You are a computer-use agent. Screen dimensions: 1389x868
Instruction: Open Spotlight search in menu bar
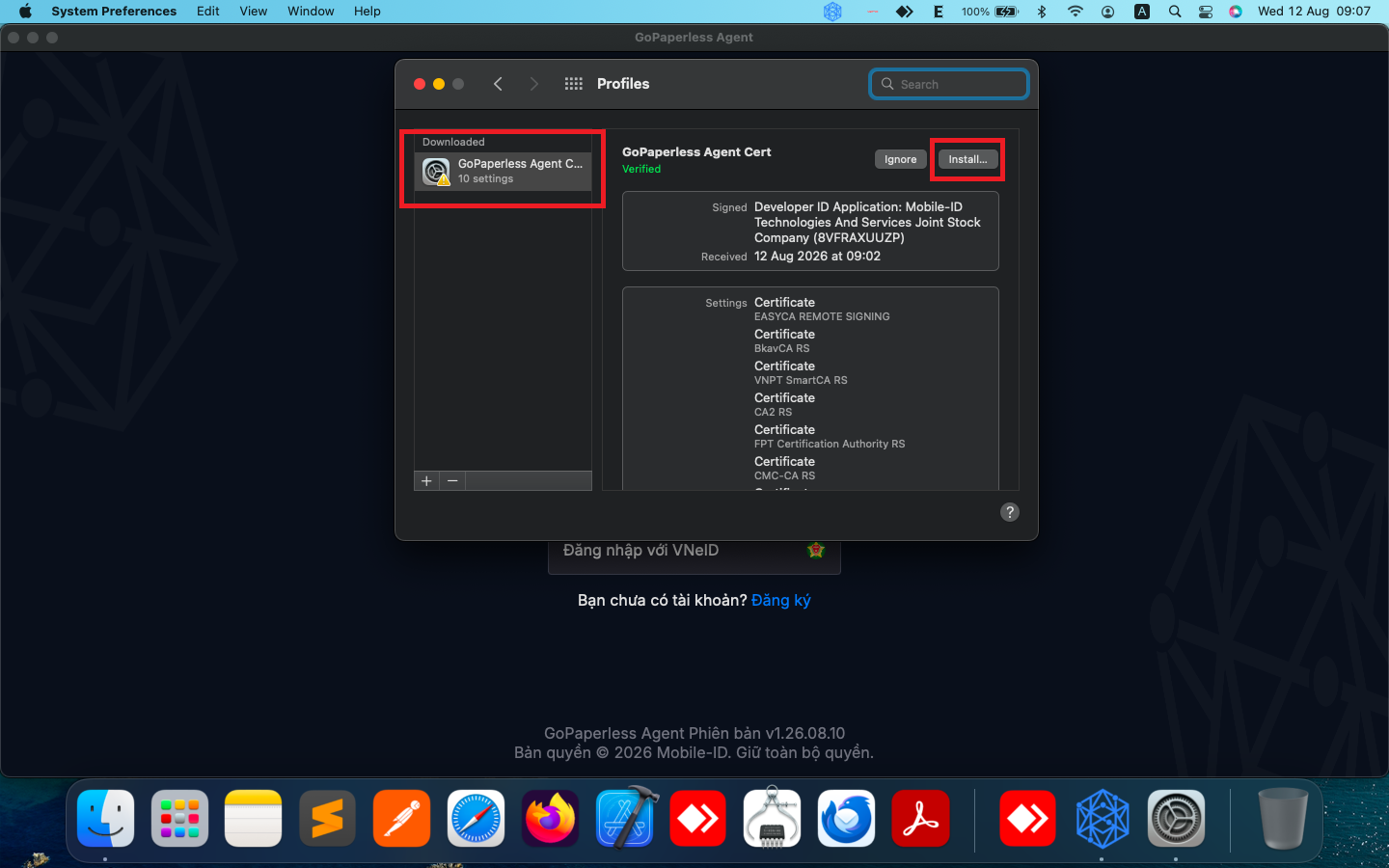[1175, 12]
